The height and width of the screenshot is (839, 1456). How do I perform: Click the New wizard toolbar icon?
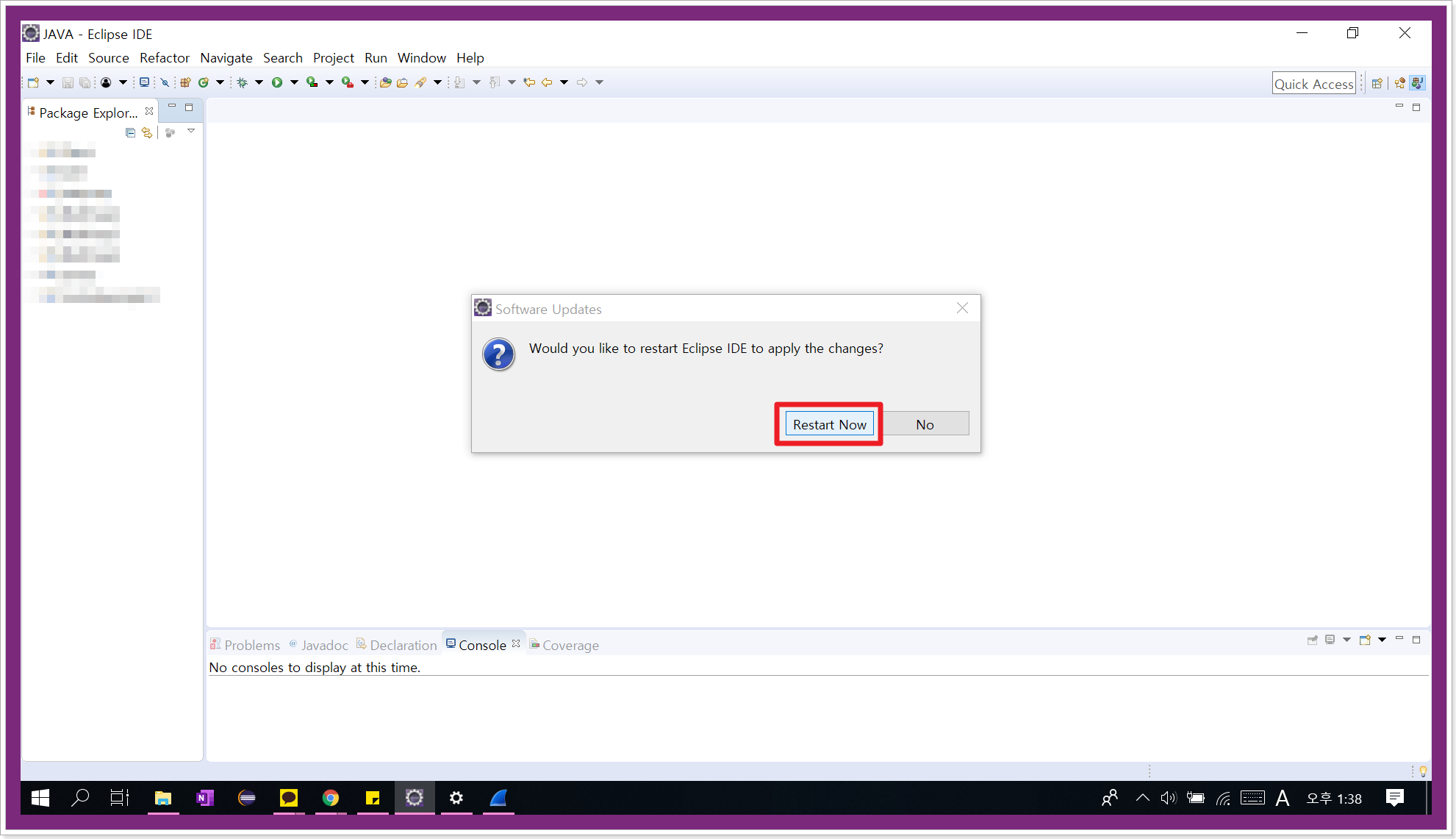click(x=34, y=82)
